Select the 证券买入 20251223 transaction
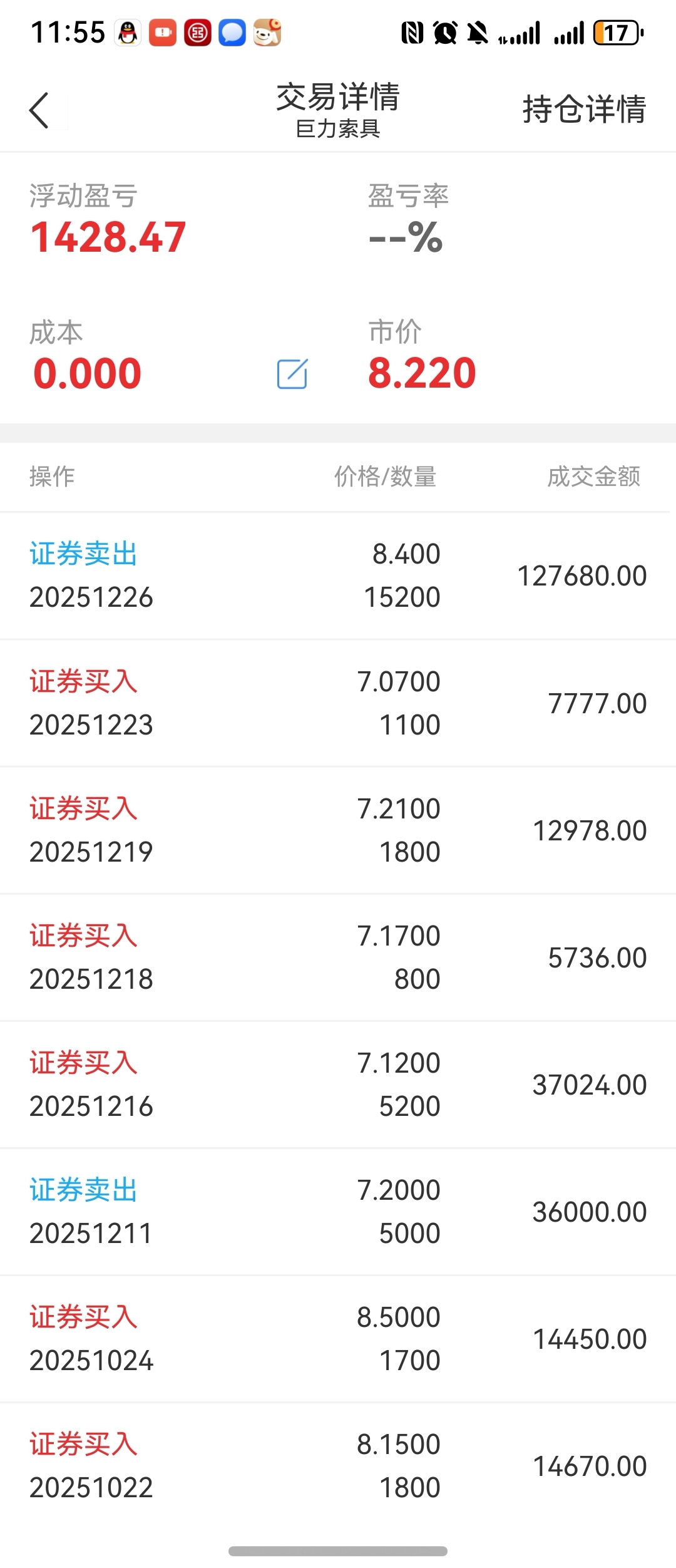 (338, 703)
